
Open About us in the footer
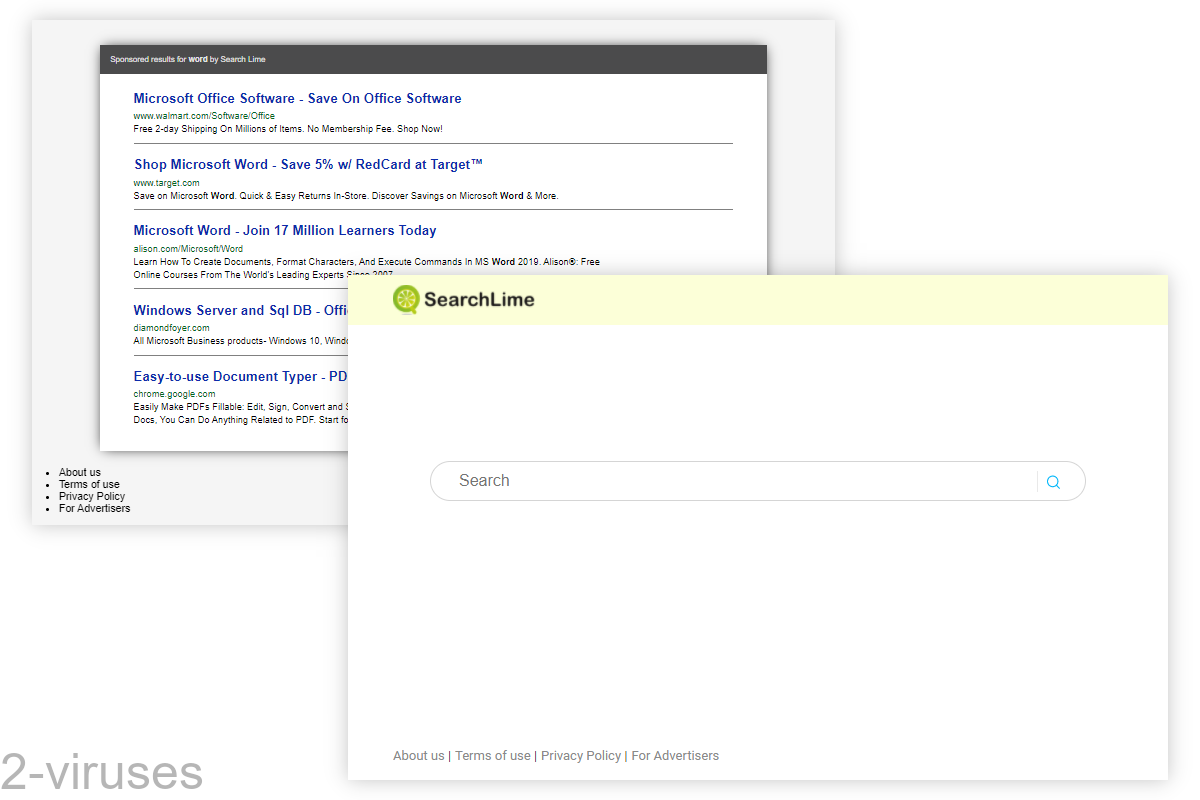click(418, 755)
